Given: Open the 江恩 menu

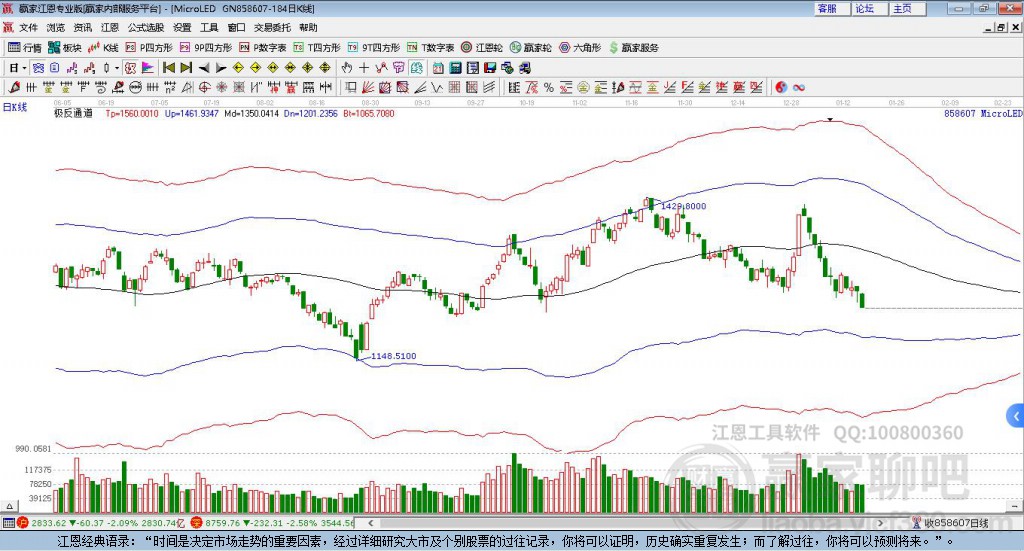Looking at the screenshot, I should [x=110, y=27].
